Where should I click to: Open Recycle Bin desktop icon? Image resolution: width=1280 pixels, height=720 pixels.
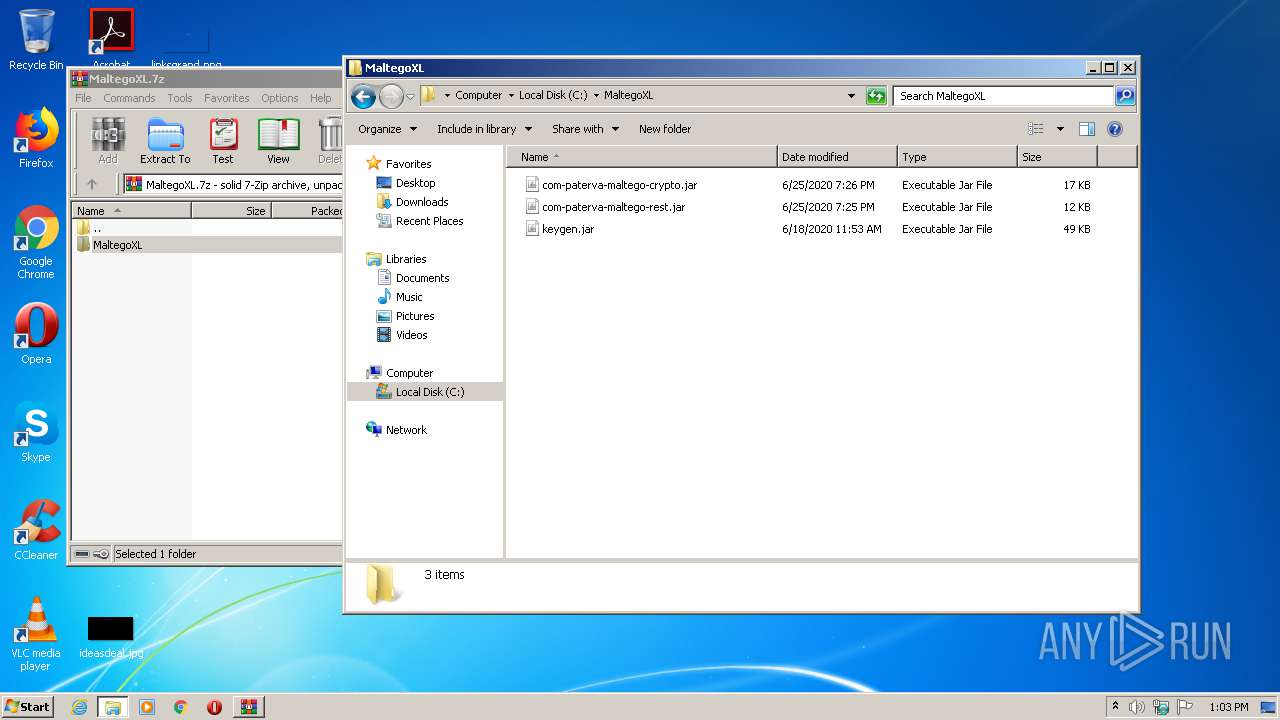36,40
